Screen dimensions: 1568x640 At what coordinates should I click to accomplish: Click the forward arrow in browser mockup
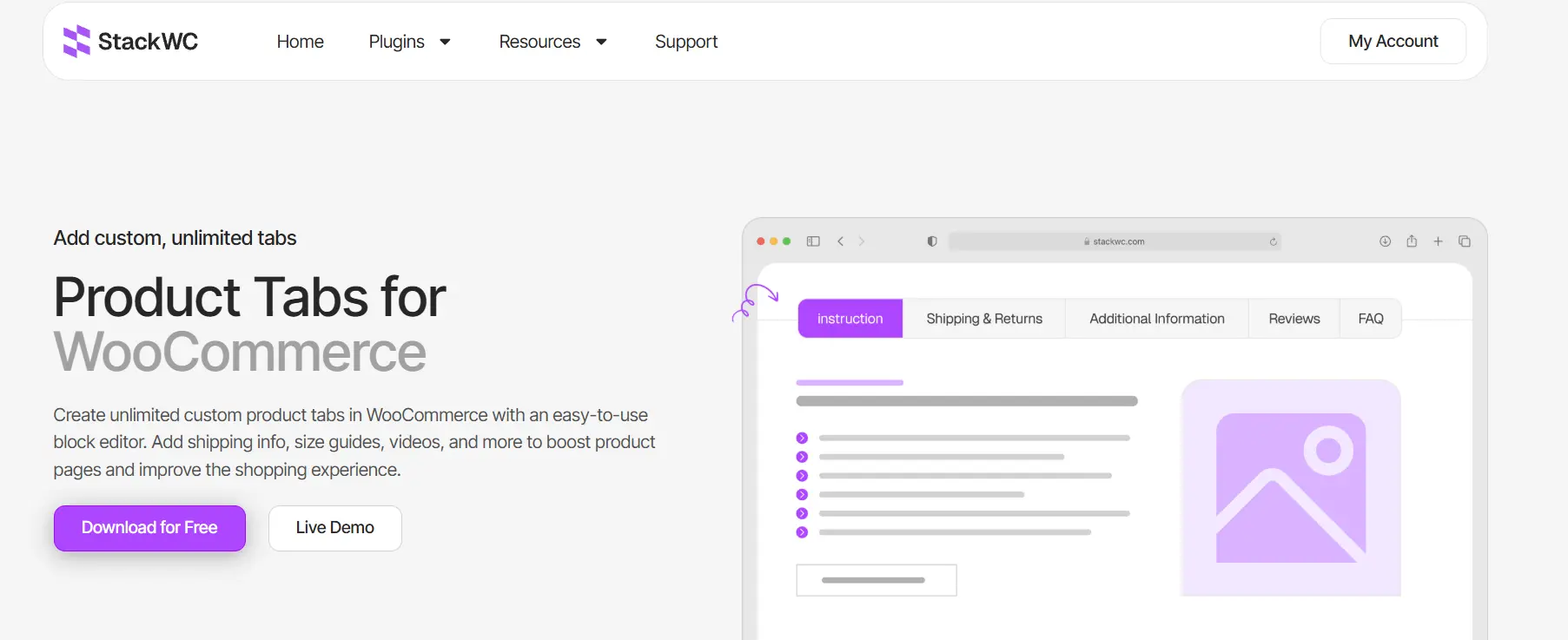(x=862, y=241)
